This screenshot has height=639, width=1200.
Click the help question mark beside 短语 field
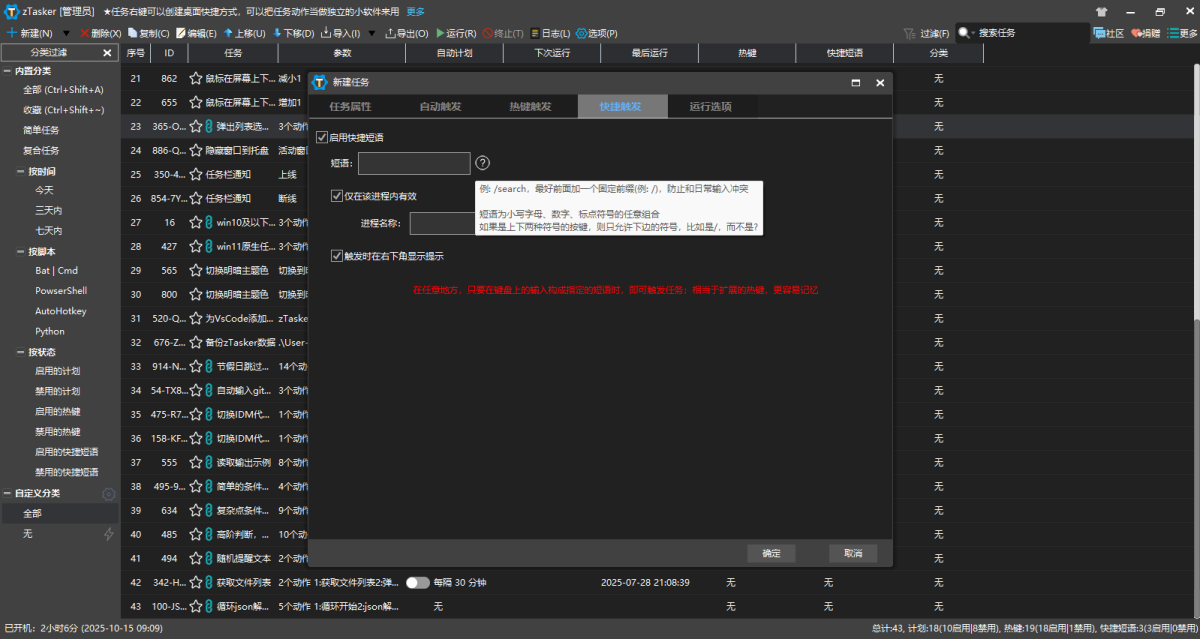[x=483, y=163]
